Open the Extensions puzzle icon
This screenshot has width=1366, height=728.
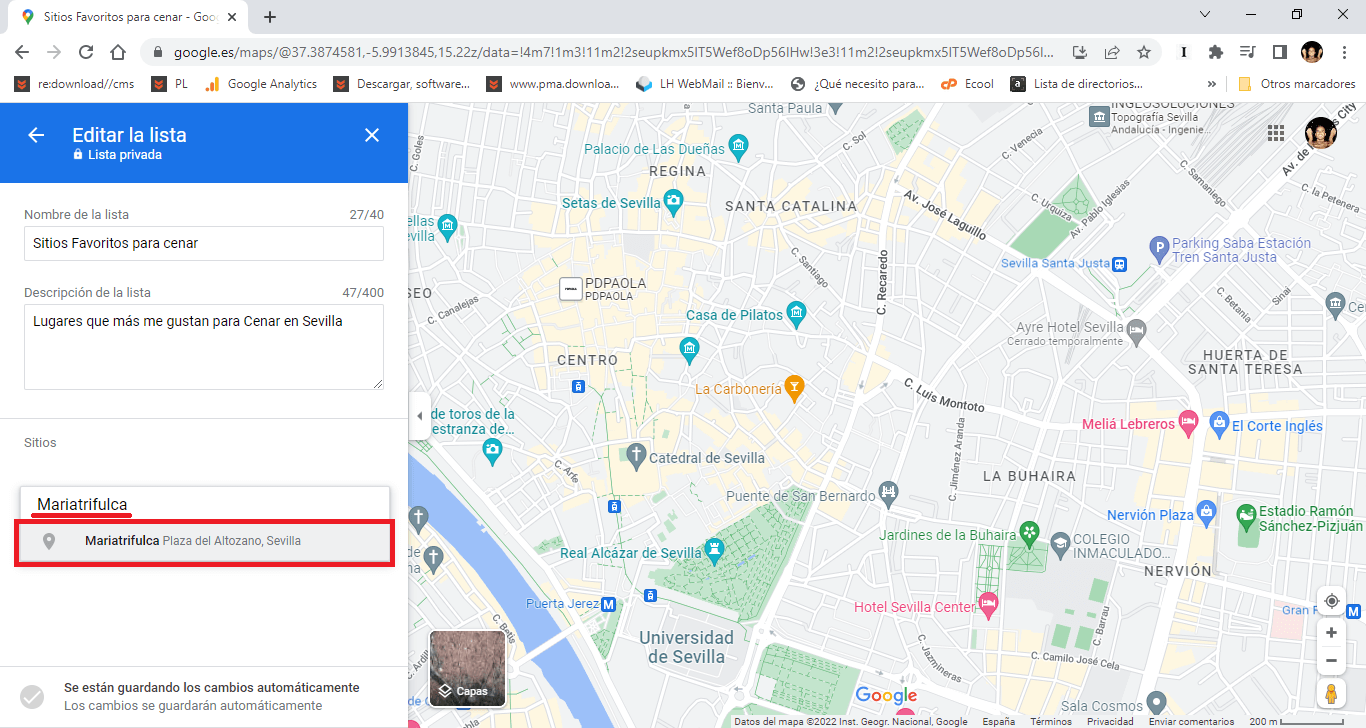pyautogui.click(x=1216, y=52)
